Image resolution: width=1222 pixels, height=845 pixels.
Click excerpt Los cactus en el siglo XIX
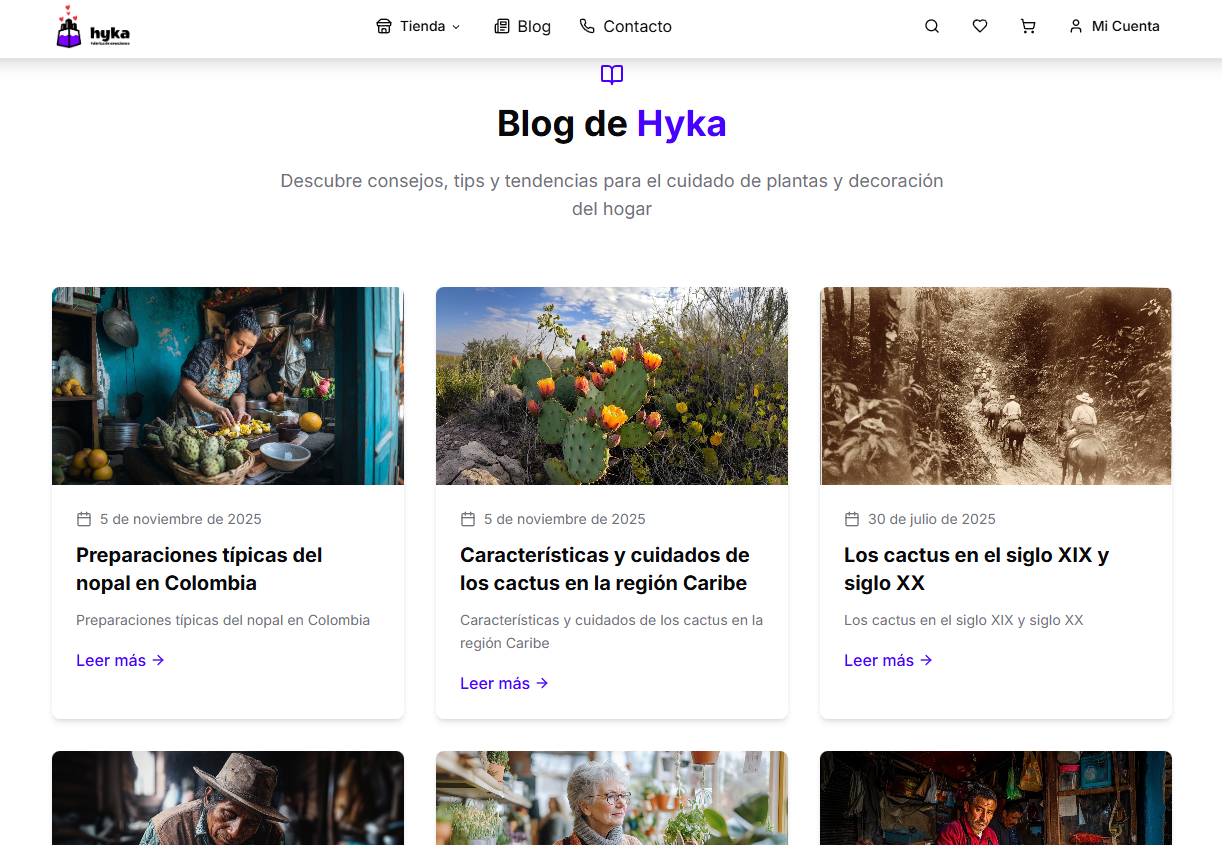point(964,620)
